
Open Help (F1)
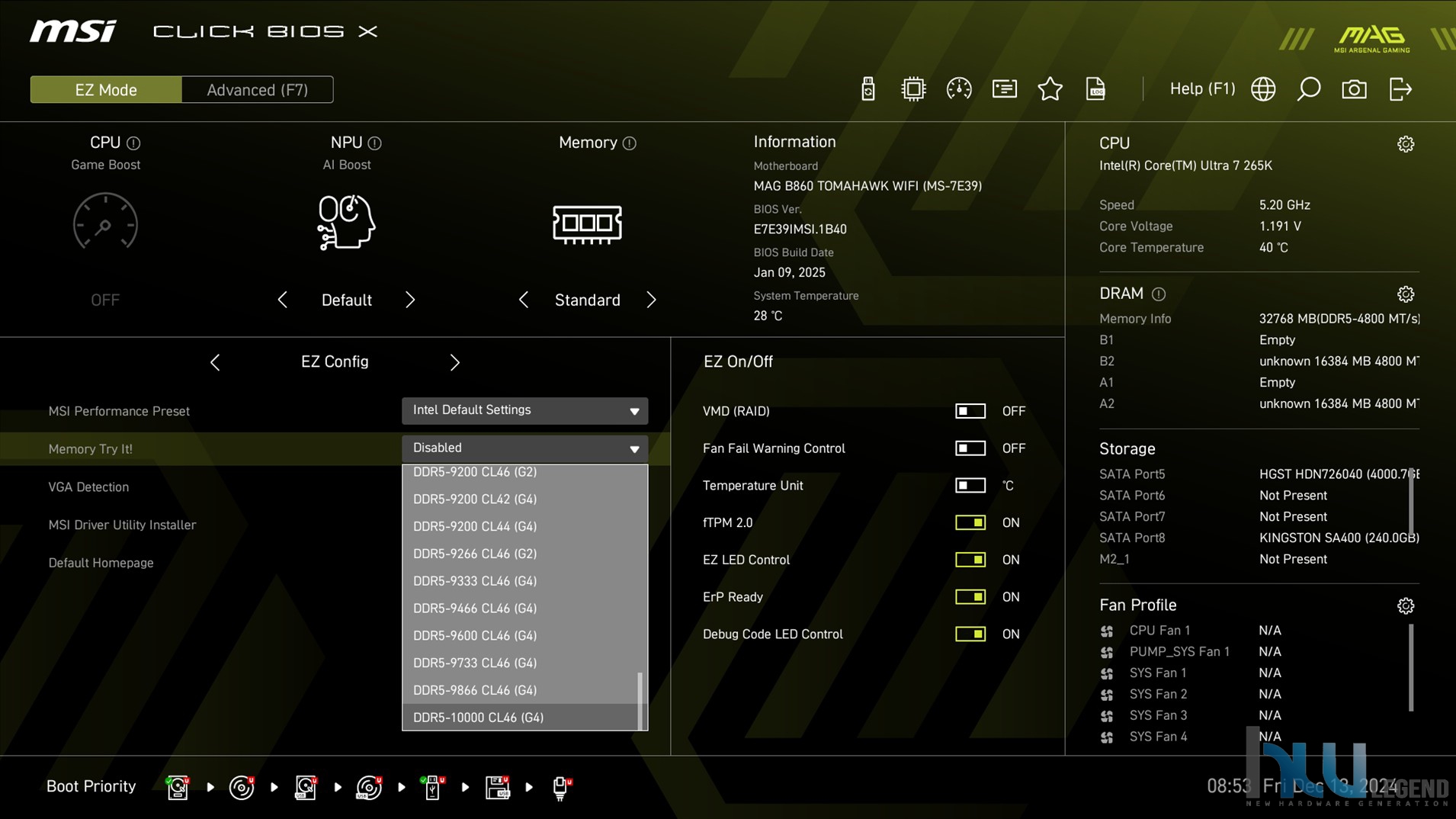click(x=1202, y=89)
